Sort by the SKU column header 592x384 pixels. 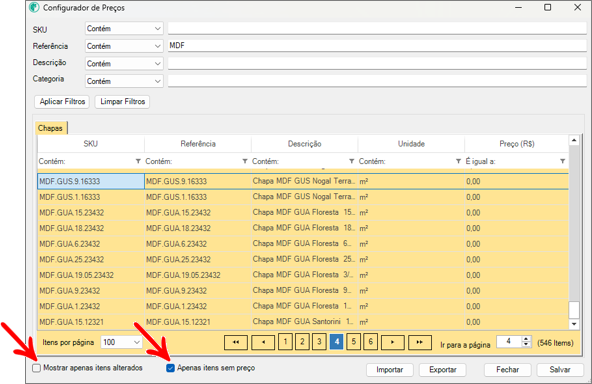(91, 144)
